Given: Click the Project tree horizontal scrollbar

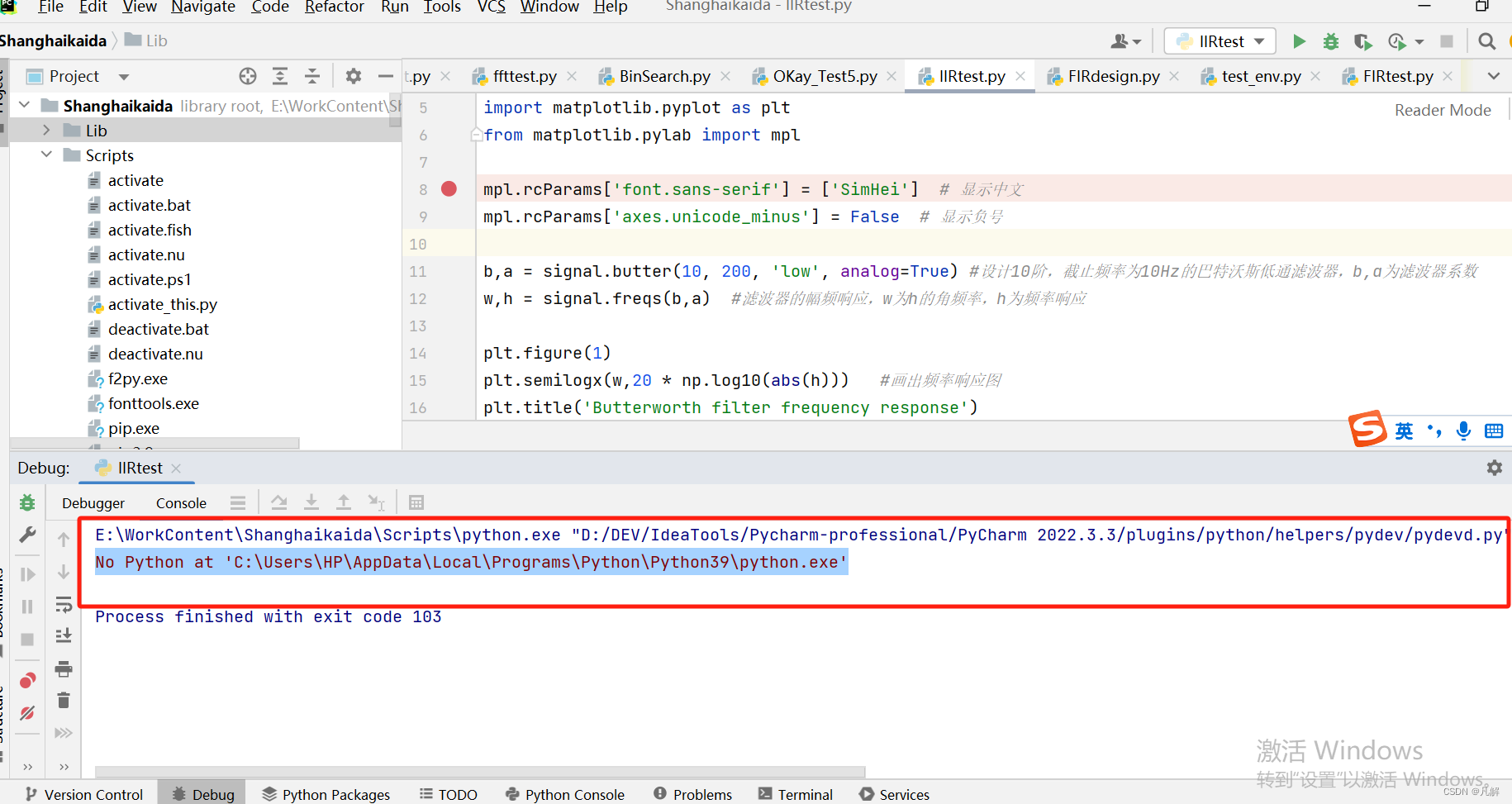Looking at the screenshot, I should point(155,444).
